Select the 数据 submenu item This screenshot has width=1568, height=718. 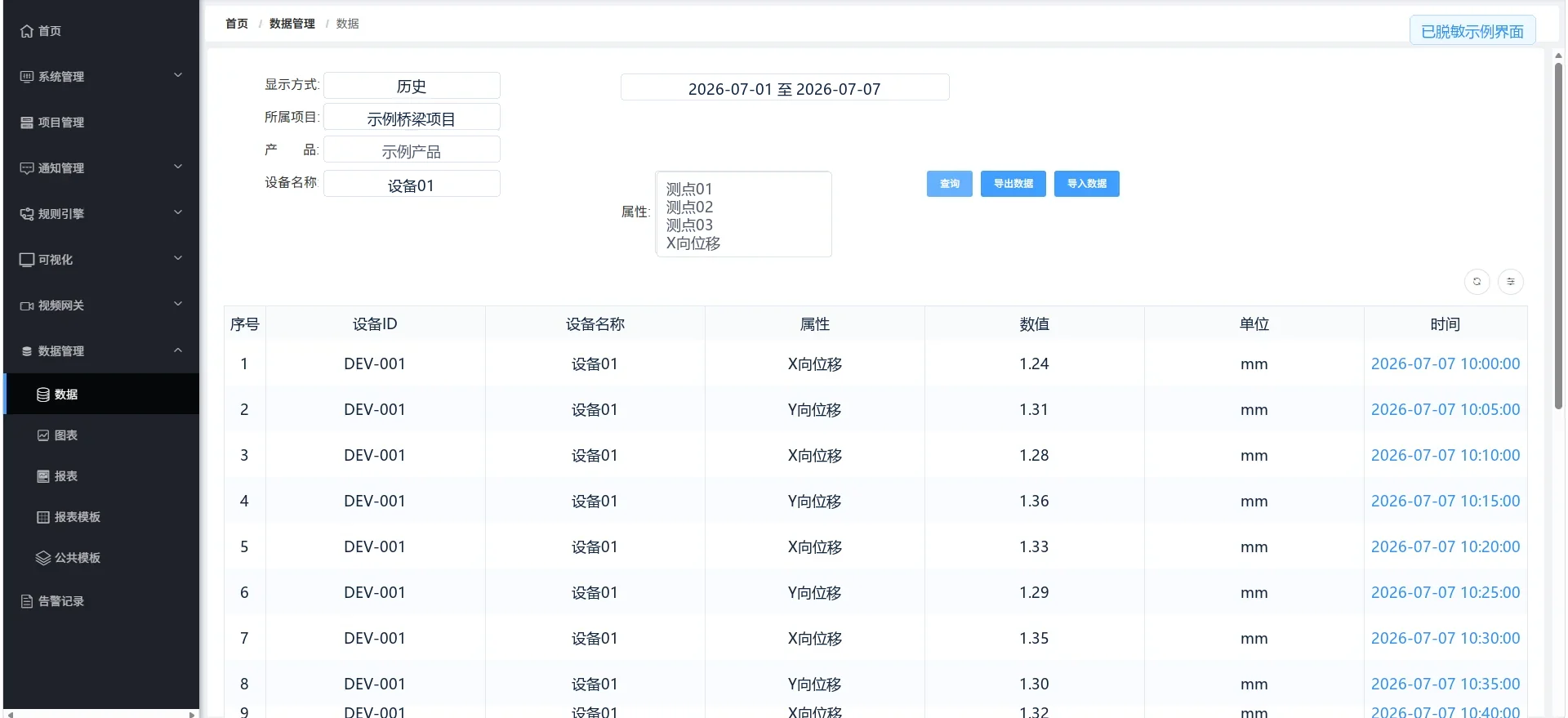tap(101, 395)
